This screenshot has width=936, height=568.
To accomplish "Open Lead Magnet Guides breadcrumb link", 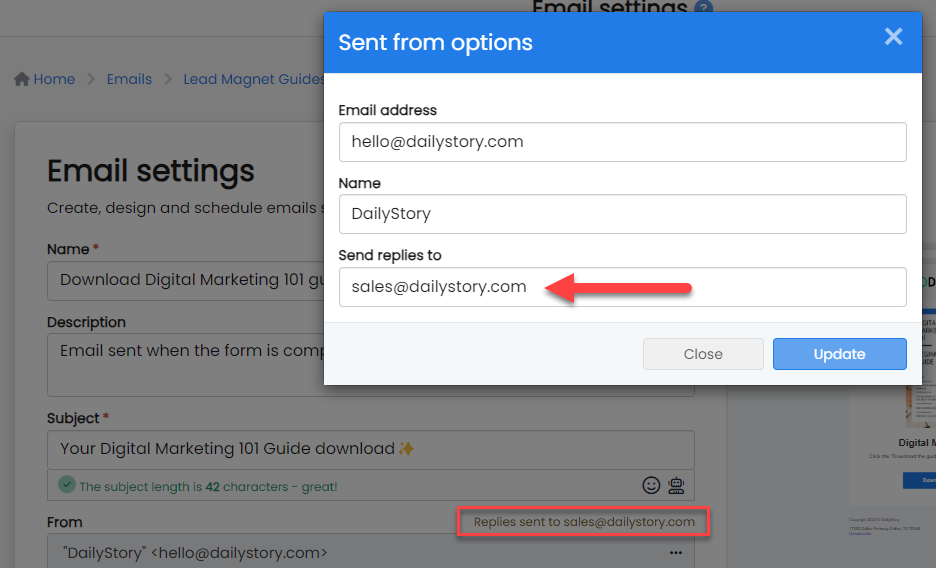I will tap(254, 79).
